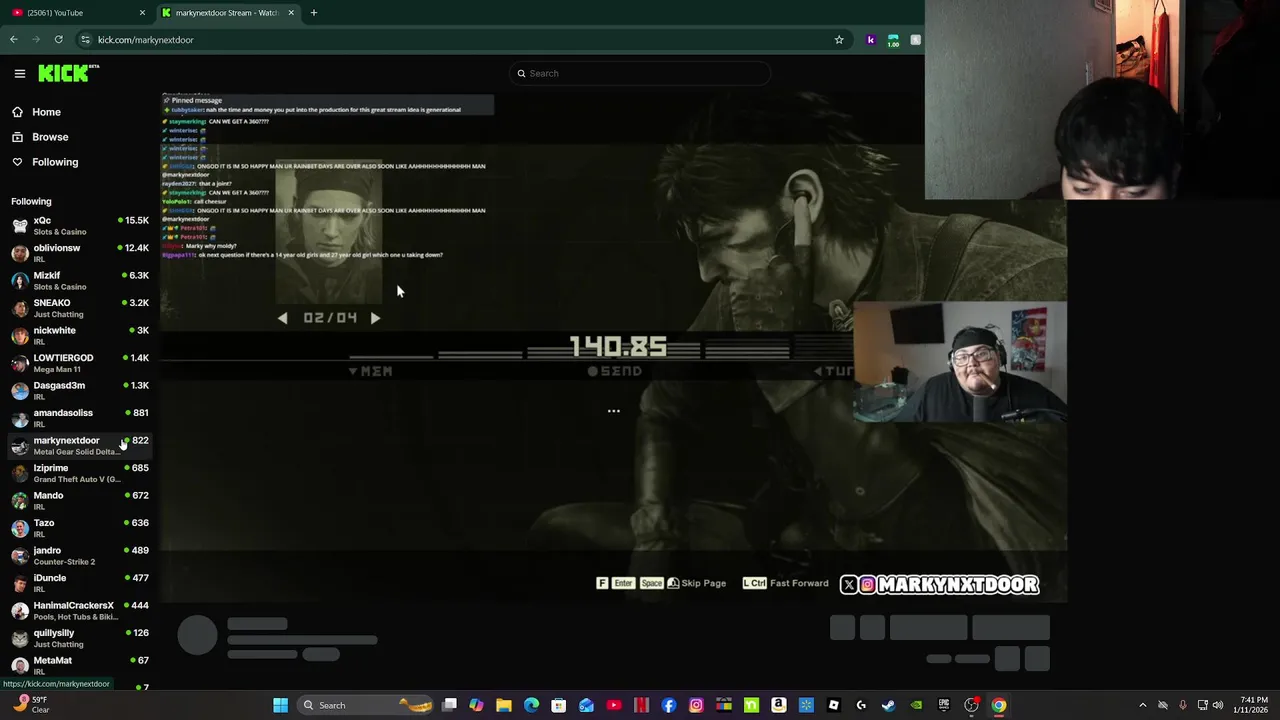This screenshot has width=1280, height=720.
Task: View site information next to URL
Action: pos(85,39)
